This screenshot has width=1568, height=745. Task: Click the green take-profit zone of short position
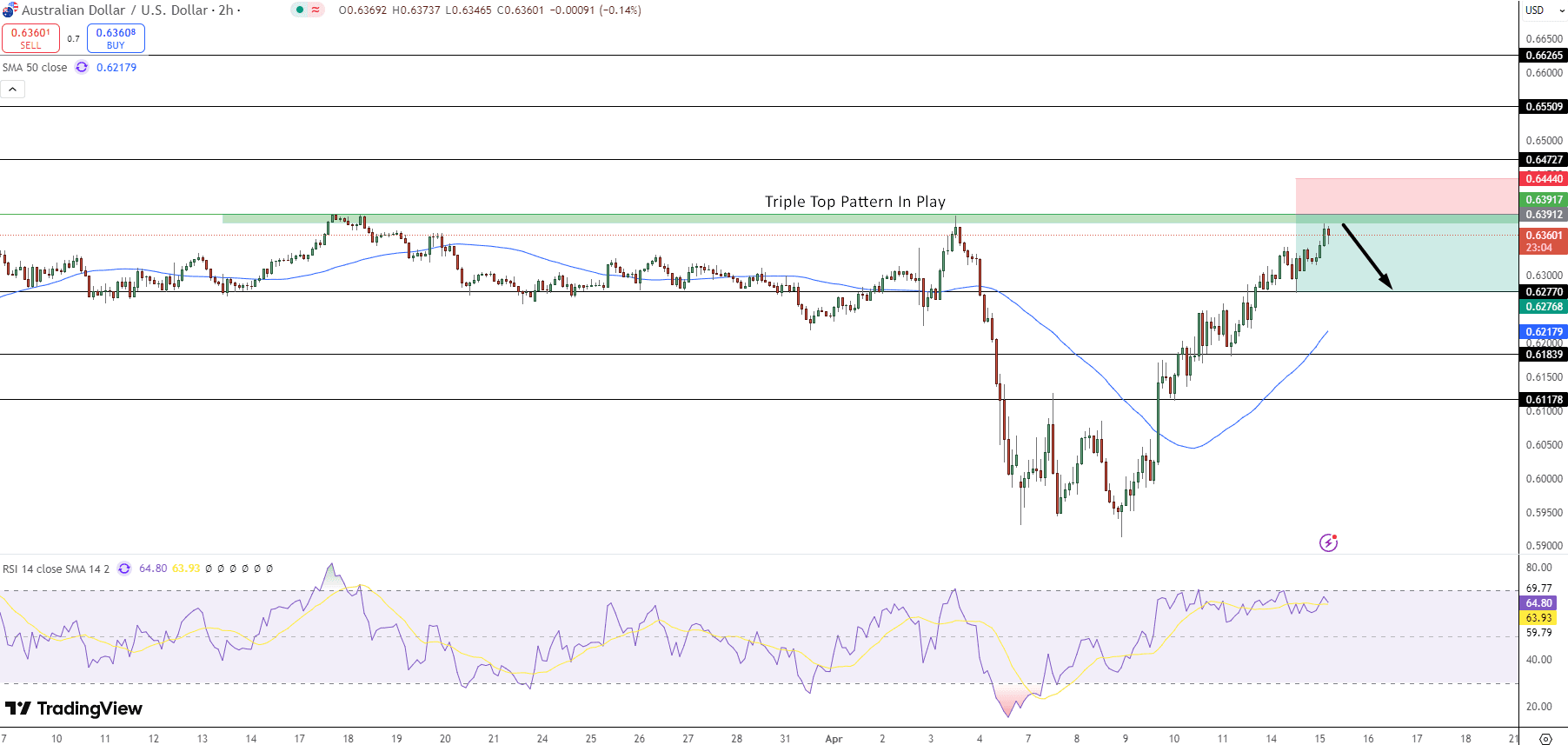pyautogui.click(x=1406, y=253)
